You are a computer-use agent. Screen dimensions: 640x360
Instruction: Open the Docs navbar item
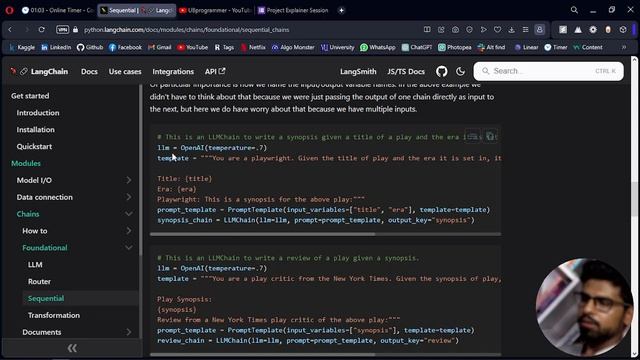[x=89, y=71]
